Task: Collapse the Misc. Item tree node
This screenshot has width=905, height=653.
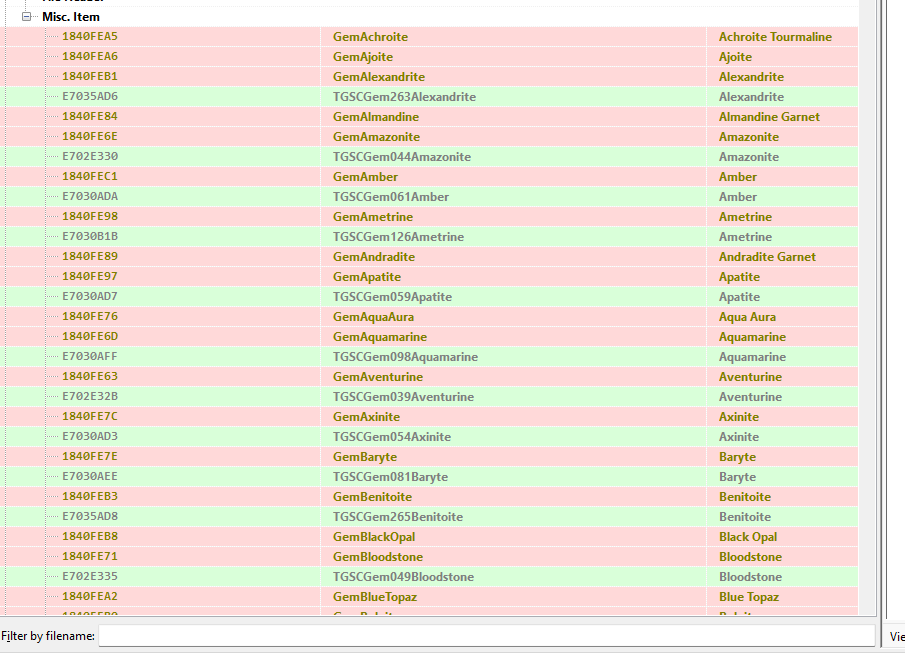Action: click(26, 17)
